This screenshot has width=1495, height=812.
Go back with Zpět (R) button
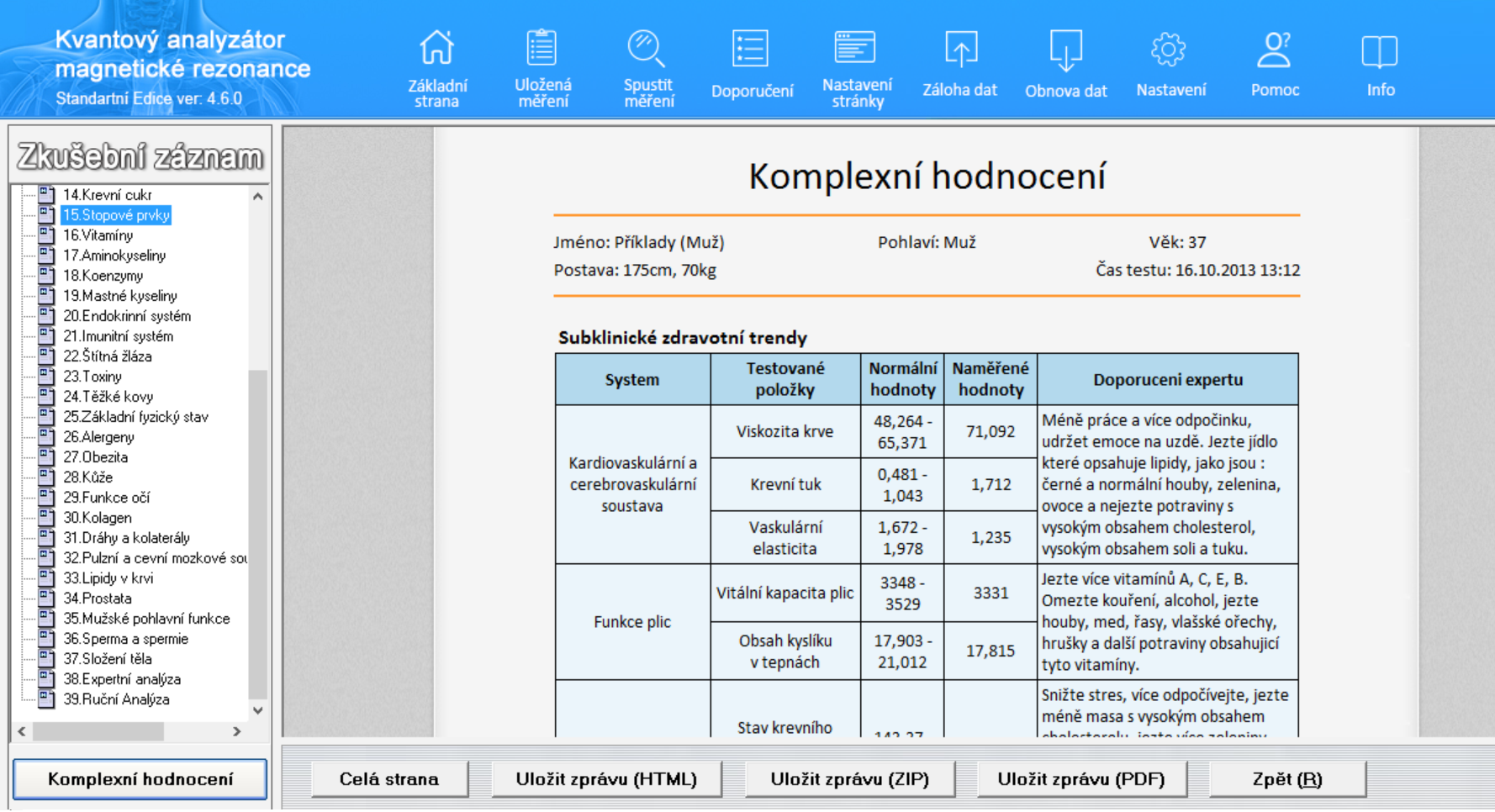(x=1287, y=779)
